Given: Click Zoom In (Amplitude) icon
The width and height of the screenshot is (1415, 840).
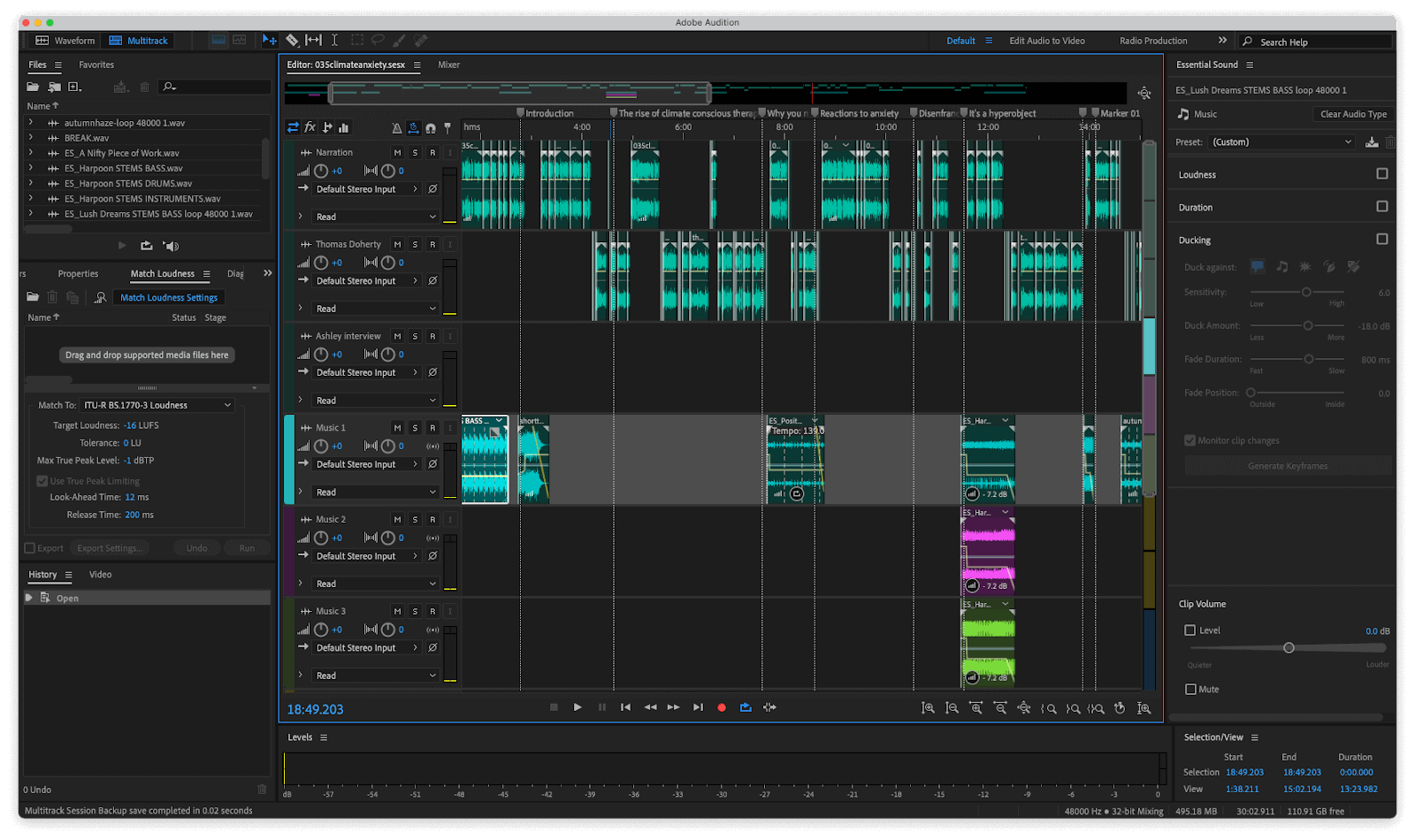Looking at the screenshot, I should click(x=928, y=708).
